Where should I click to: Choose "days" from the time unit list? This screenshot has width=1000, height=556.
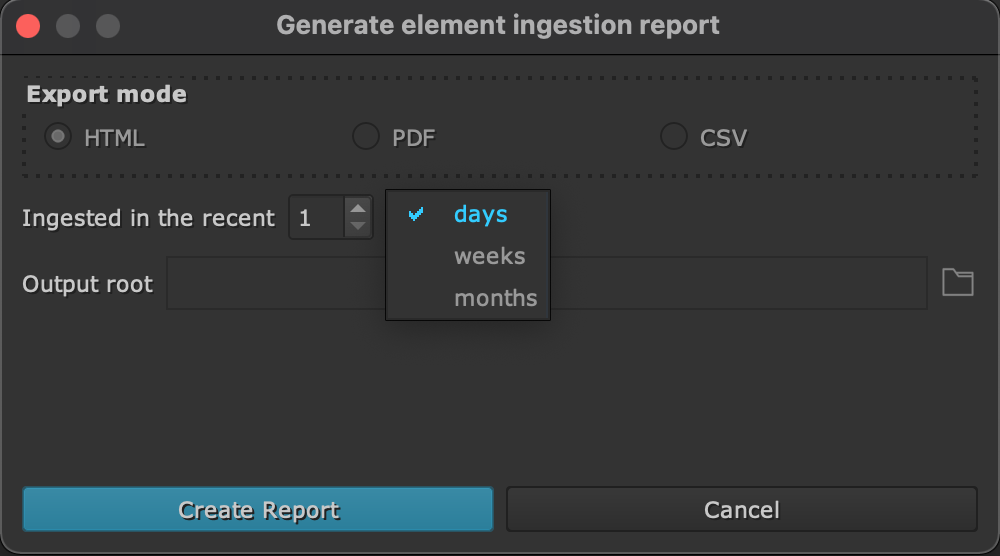click(x=480, y=214)
